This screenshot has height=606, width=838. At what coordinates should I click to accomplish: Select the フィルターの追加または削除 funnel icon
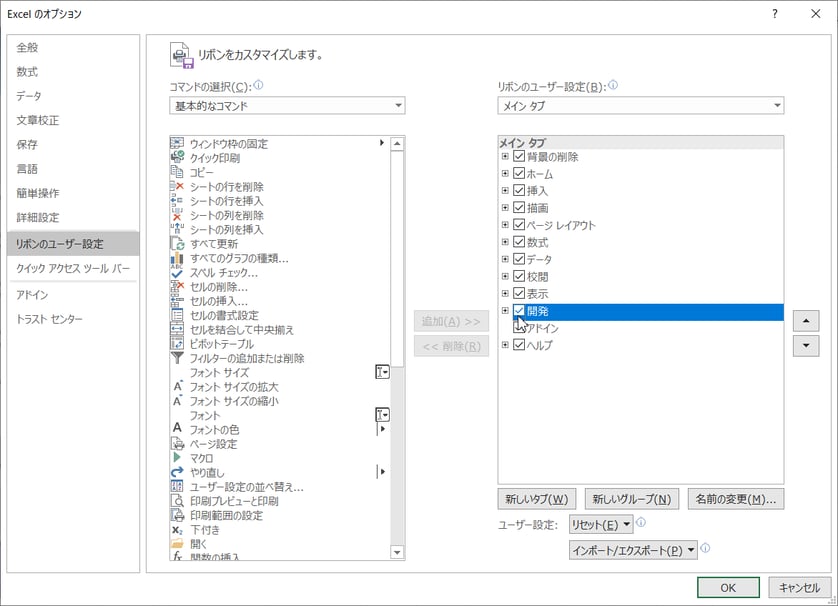coord(177,358)
